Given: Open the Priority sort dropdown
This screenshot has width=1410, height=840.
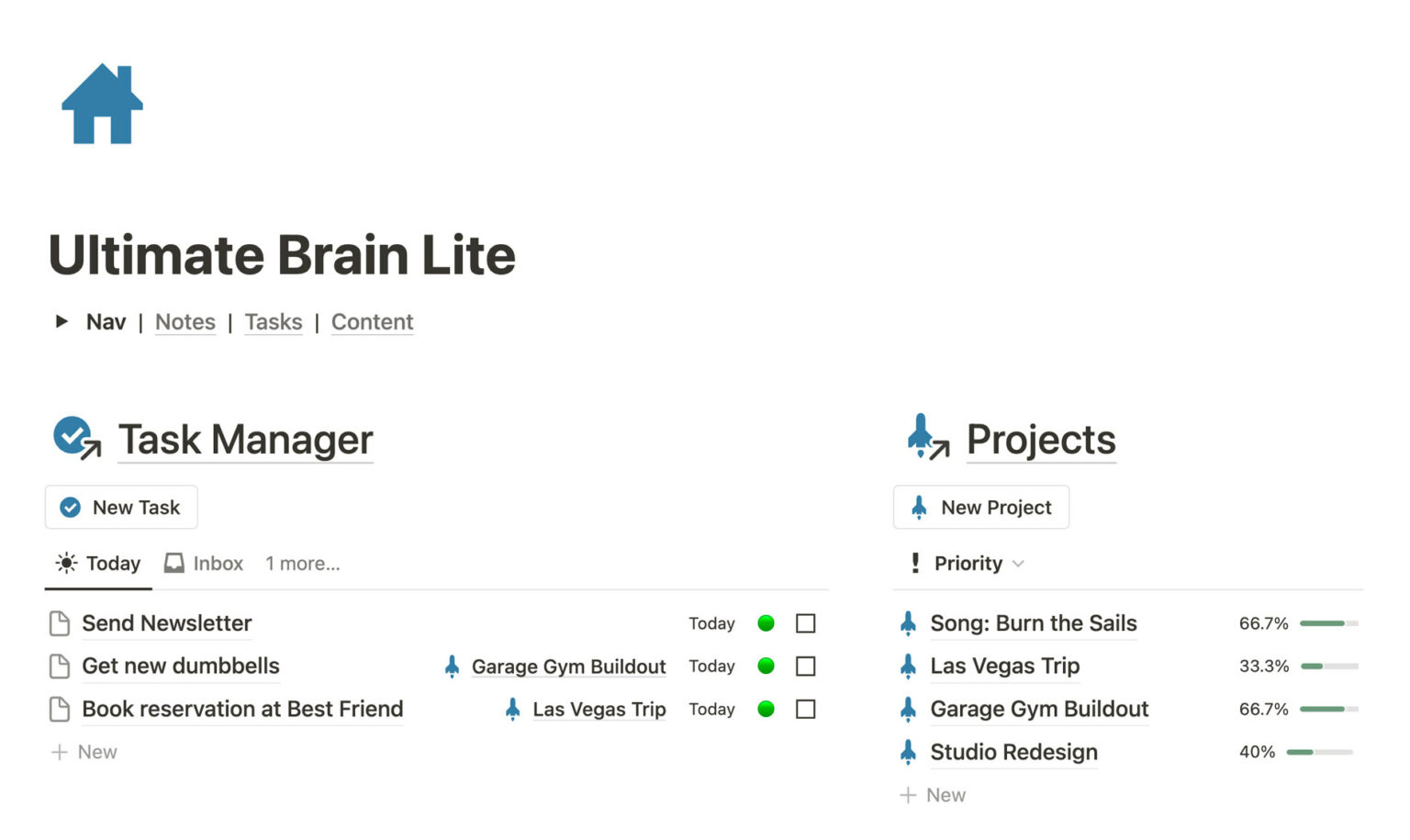Looking at the screenshot, I should [x=1019, y=564].
